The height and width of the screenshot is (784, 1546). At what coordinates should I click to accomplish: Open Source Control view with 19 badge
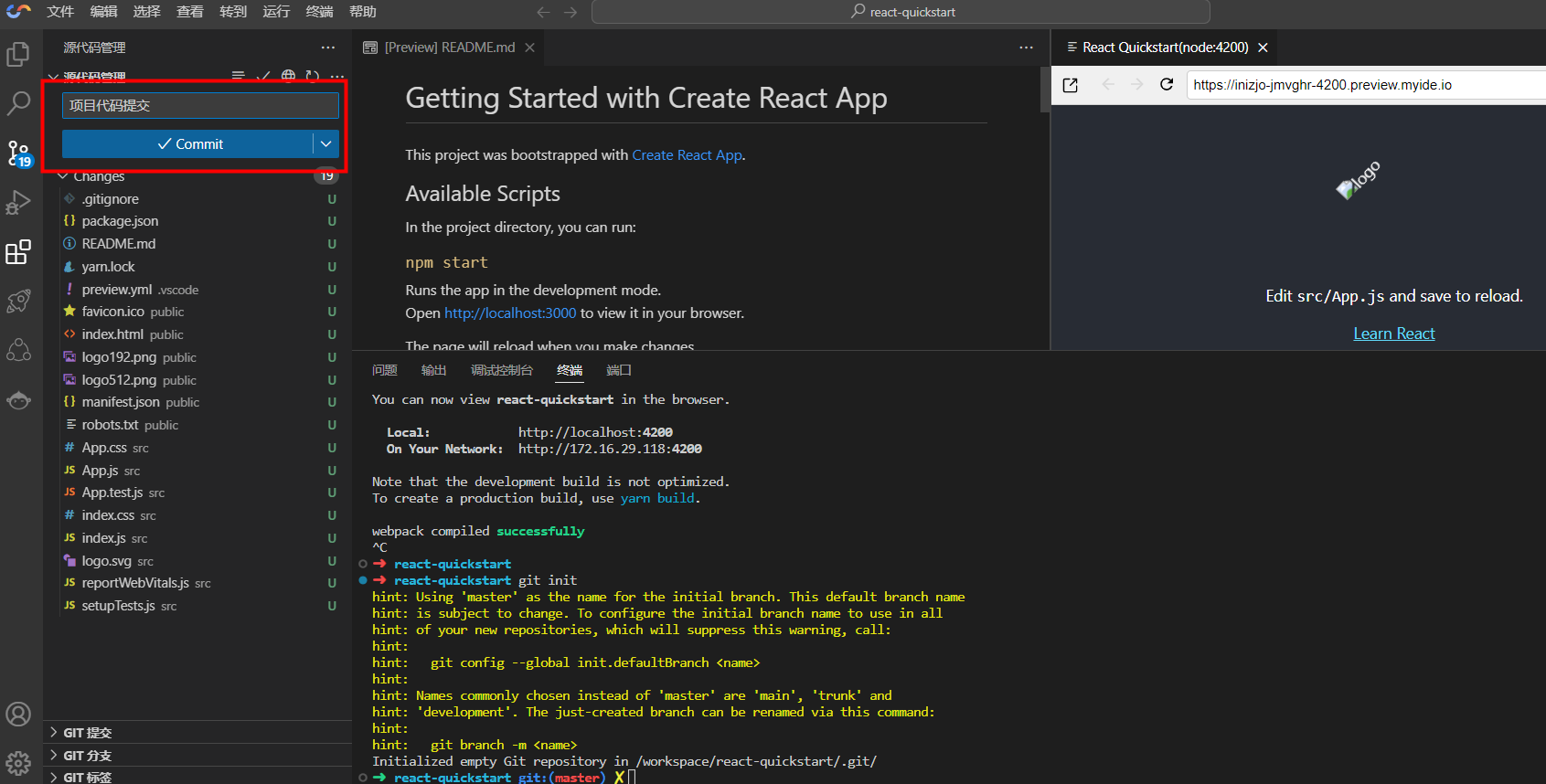pyautogui.click(x=18, y=154)
